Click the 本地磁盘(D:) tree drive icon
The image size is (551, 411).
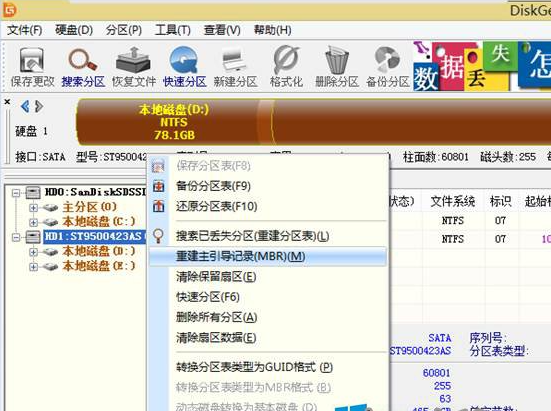coord(50,252)
